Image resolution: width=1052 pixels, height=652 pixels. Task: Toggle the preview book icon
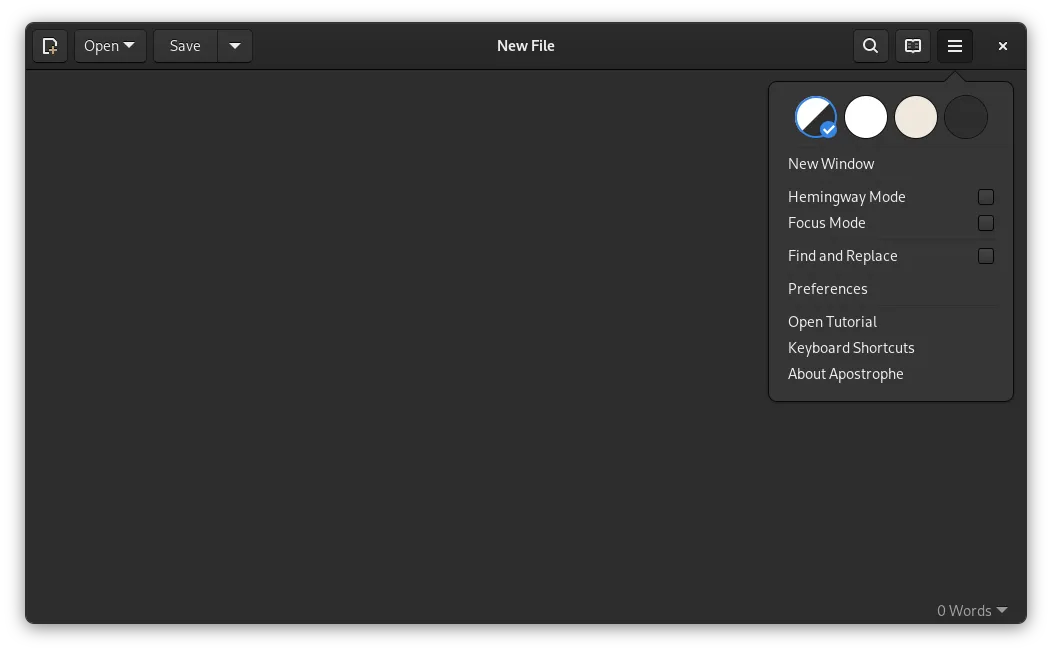(x=912, y=46)
